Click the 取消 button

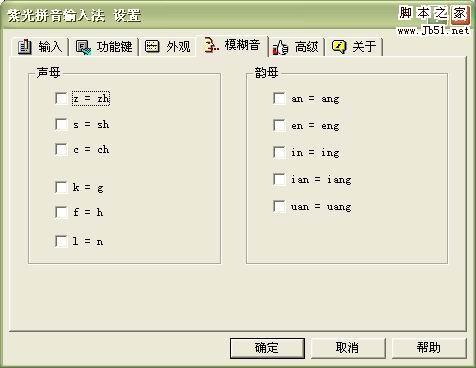coord(348,348)
